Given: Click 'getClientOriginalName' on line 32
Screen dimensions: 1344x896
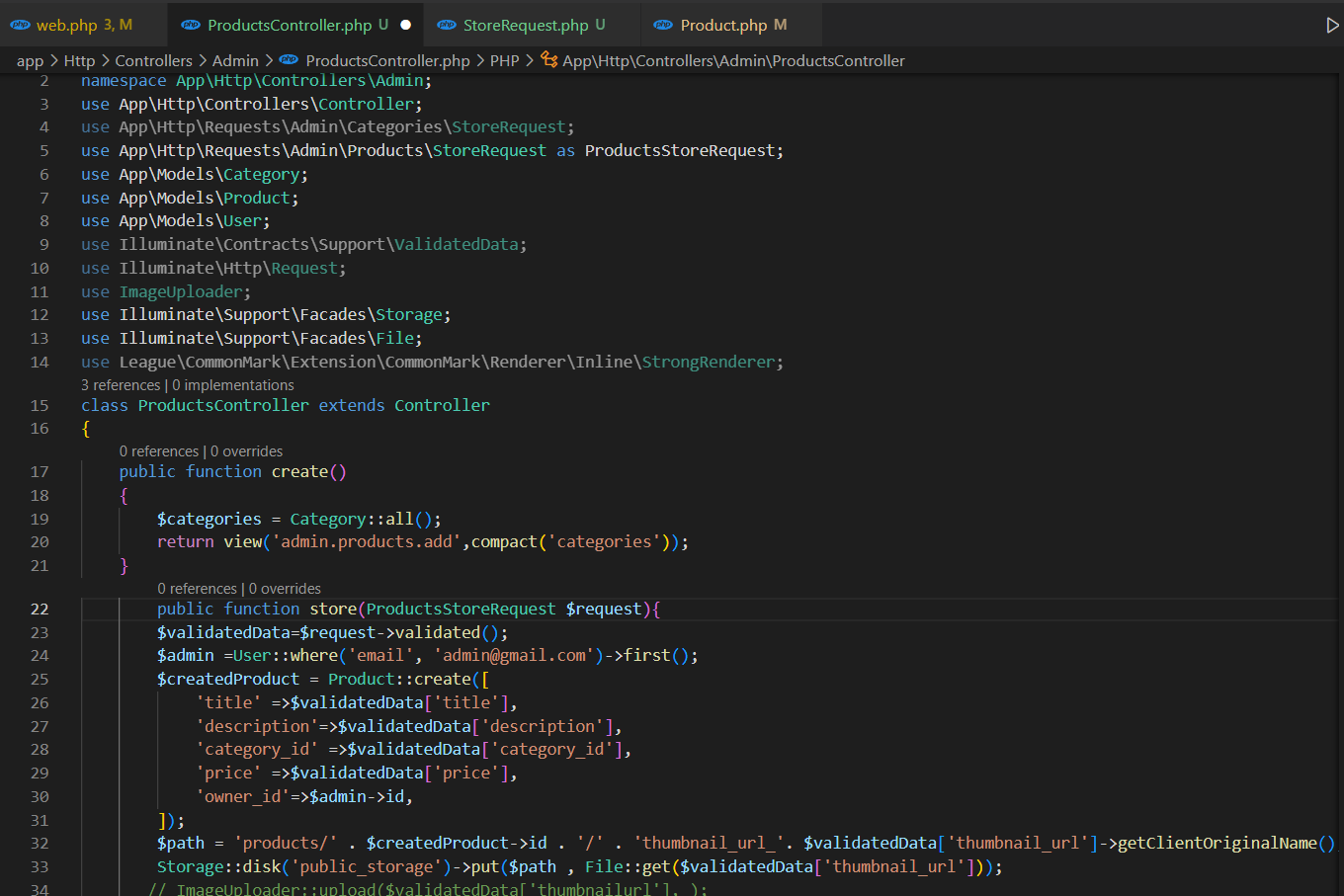Looking at the screenshot, I should [1218, 843].
